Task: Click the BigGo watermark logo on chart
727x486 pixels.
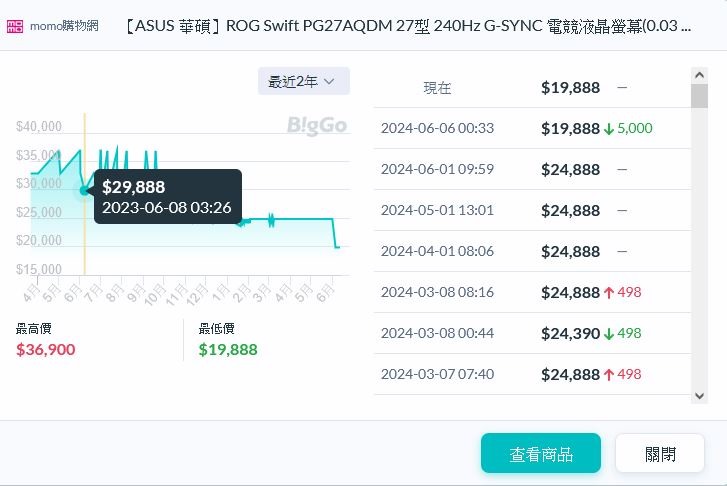Action: (317, 125)
